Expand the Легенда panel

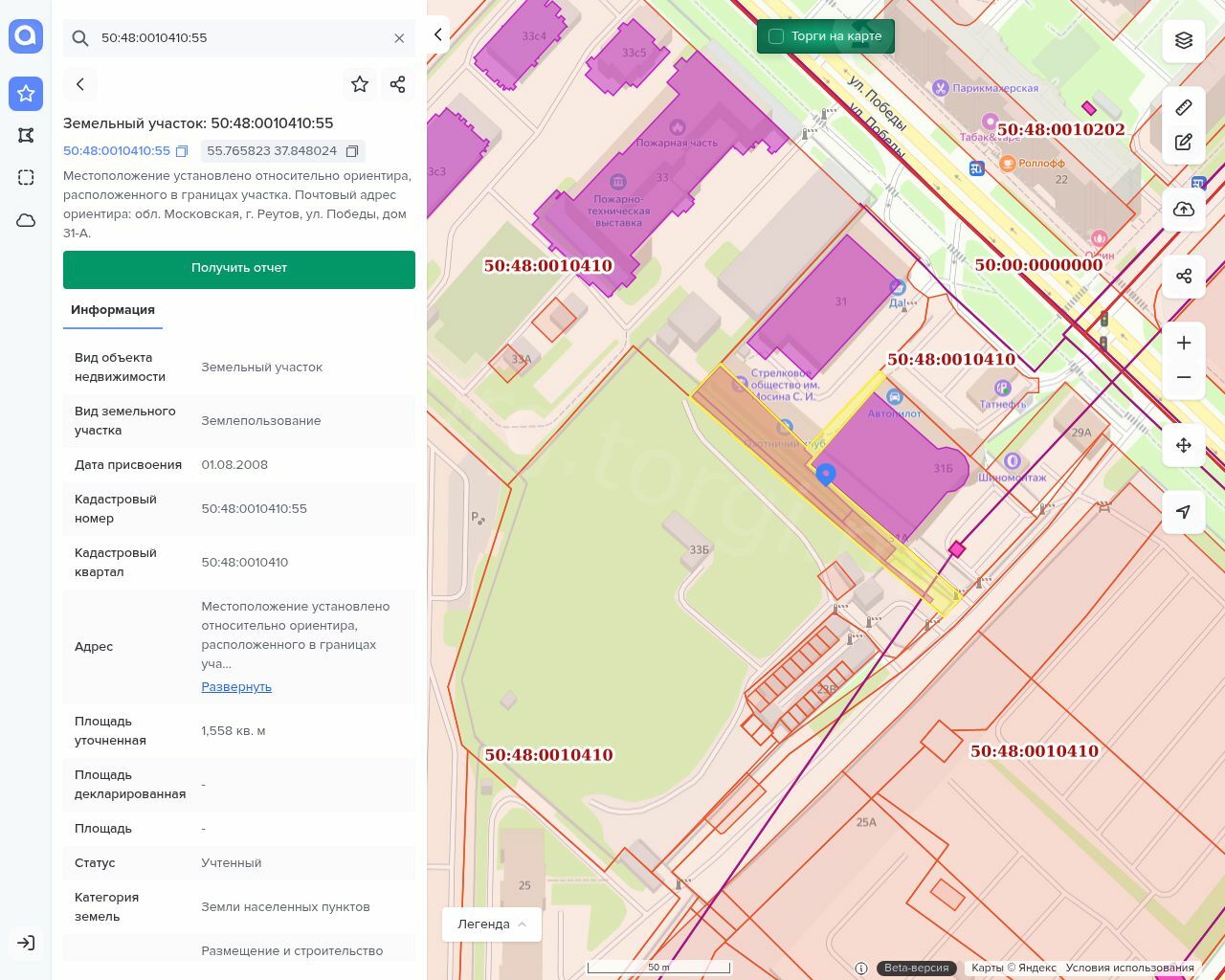(491, 924)
